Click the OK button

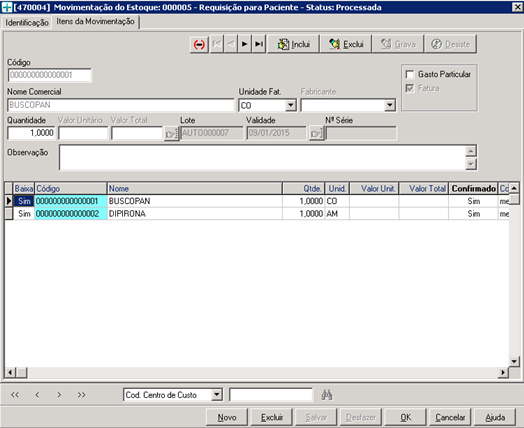tap(406, 417)
